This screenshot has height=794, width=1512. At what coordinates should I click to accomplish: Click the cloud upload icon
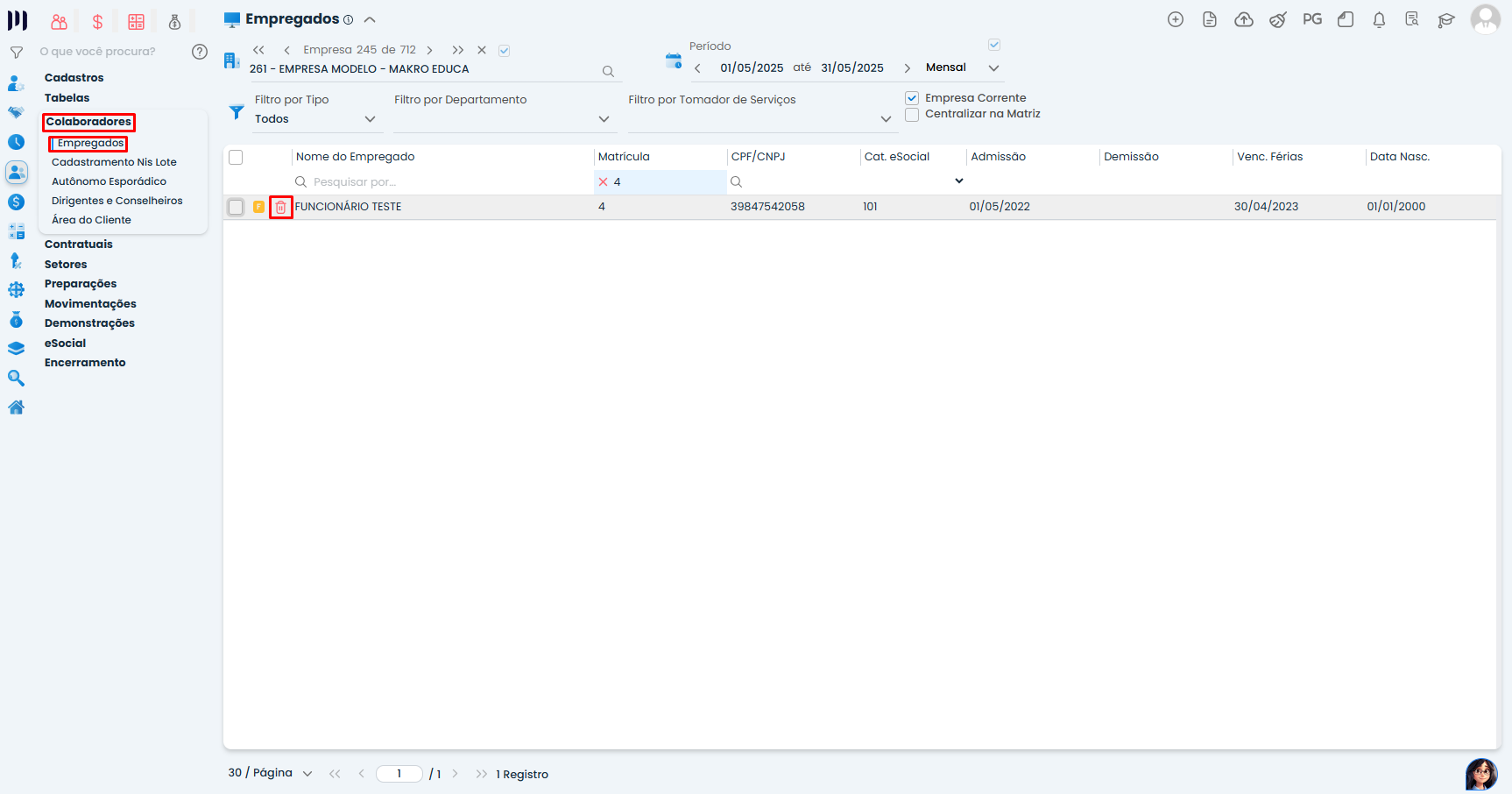coord(1243,20)
